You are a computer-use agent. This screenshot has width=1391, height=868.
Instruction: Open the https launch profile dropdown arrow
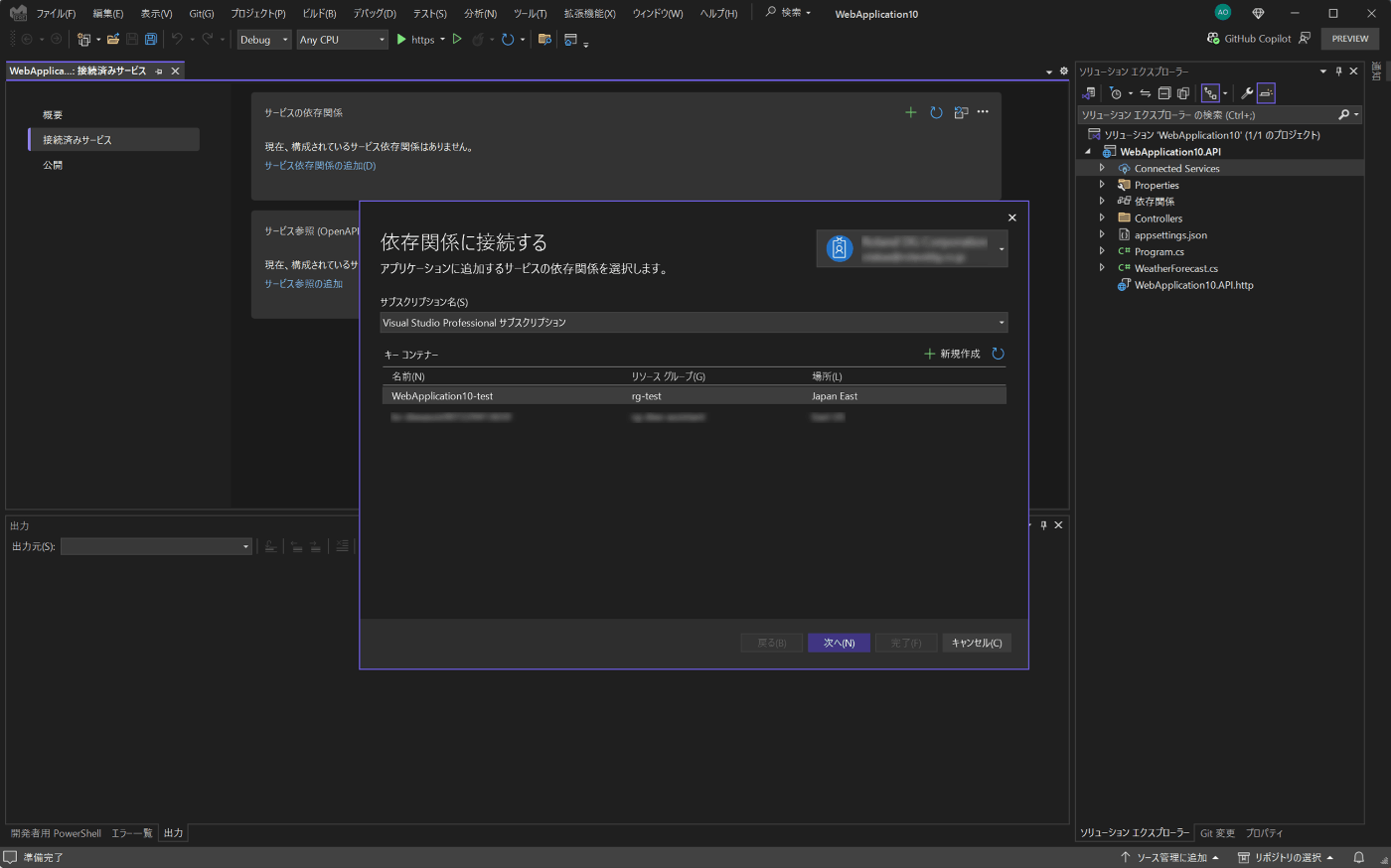pyautogui.click(x=442, y=40)
